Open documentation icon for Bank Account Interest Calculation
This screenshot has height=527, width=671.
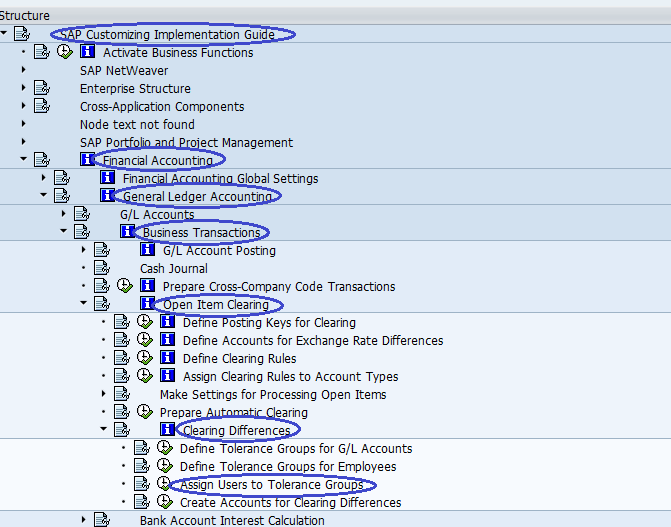pyautogui.click(x=102, y=519)
